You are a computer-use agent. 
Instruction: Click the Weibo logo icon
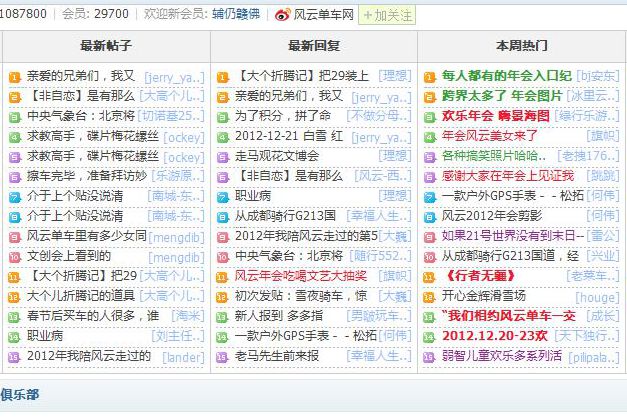(282, 15)
